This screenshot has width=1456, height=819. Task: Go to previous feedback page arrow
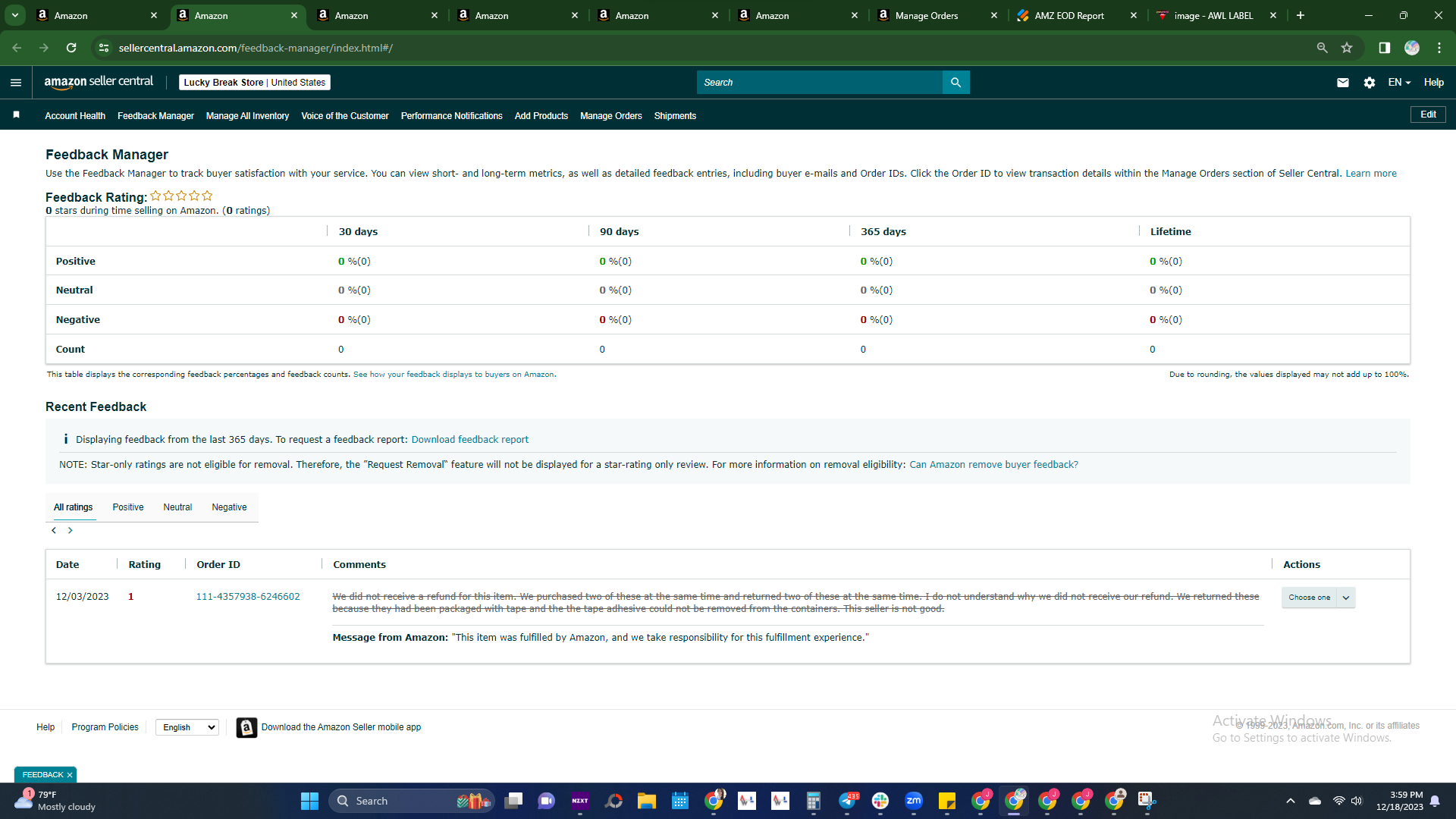click(x=54, y=530)
